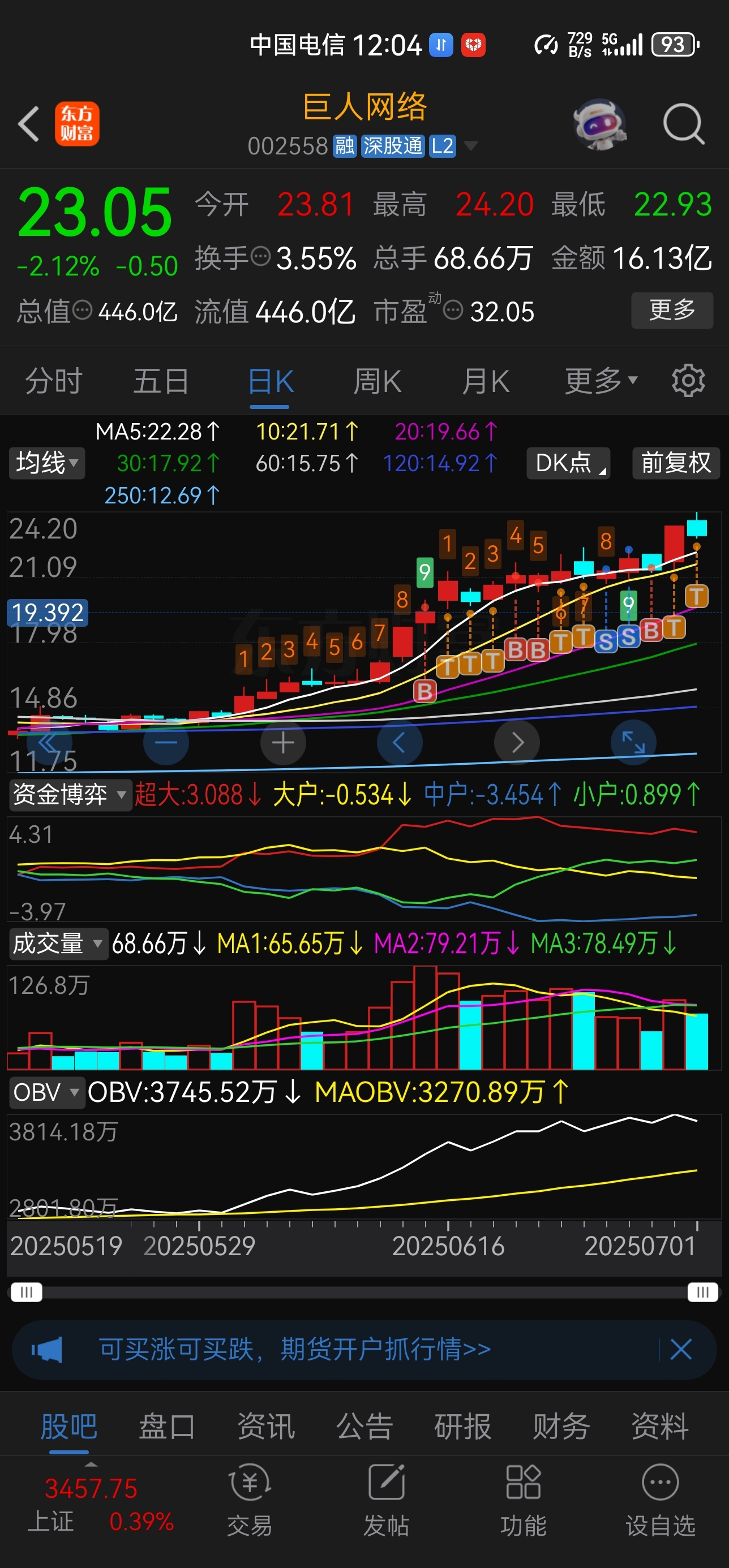Tap the 总值 info circle icon

[x=82, y=310]
